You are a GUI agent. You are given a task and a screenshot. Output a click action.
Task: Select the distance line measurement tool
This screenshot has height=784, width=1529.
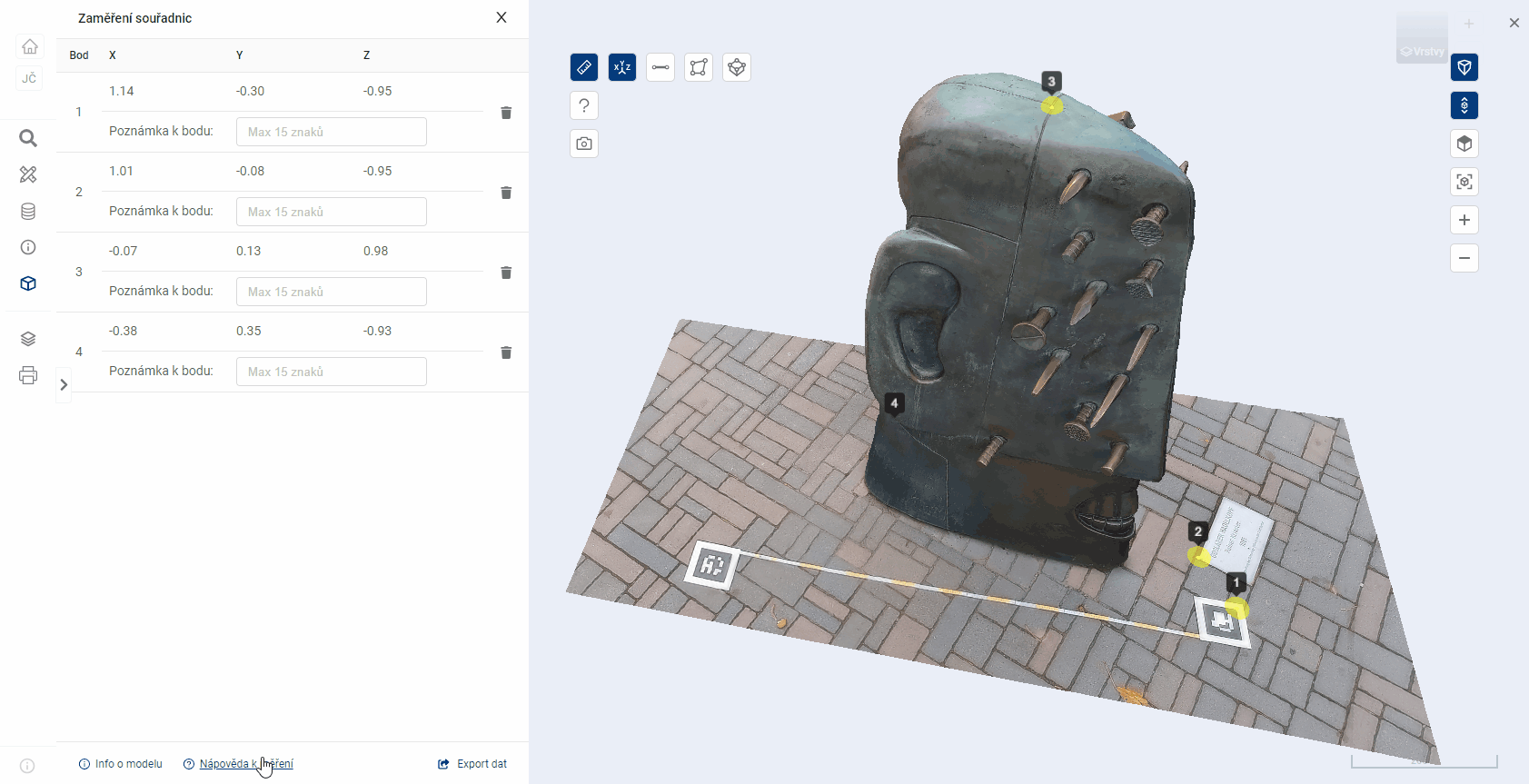point(660,67)
